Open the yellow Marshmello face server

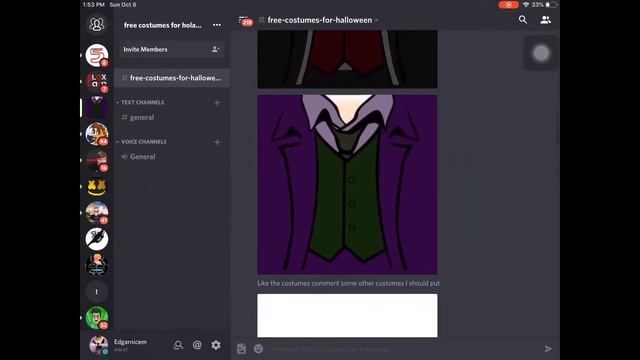click(97, 187)
